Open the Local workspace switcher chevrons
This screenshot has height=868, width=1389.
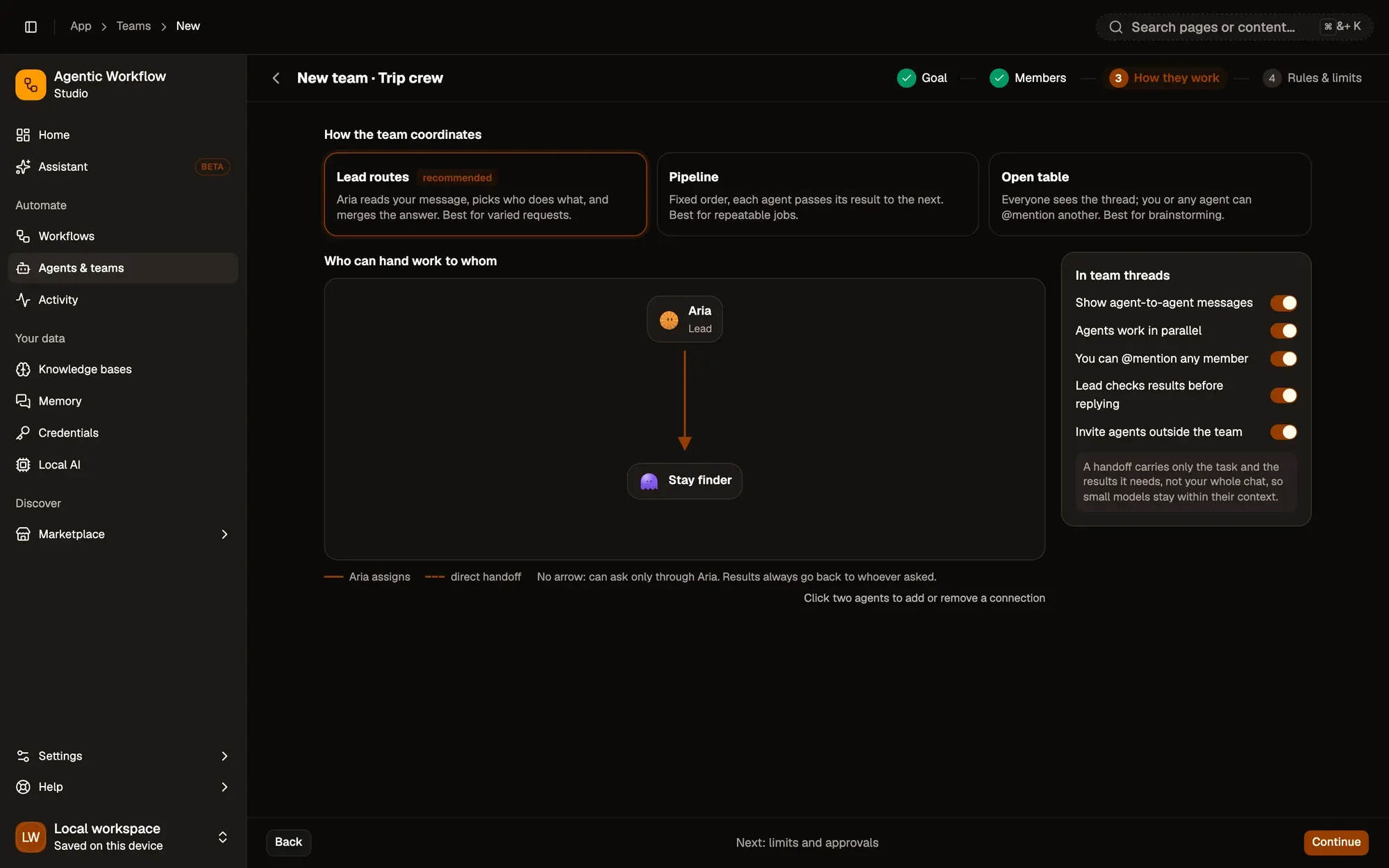[223, 837]
